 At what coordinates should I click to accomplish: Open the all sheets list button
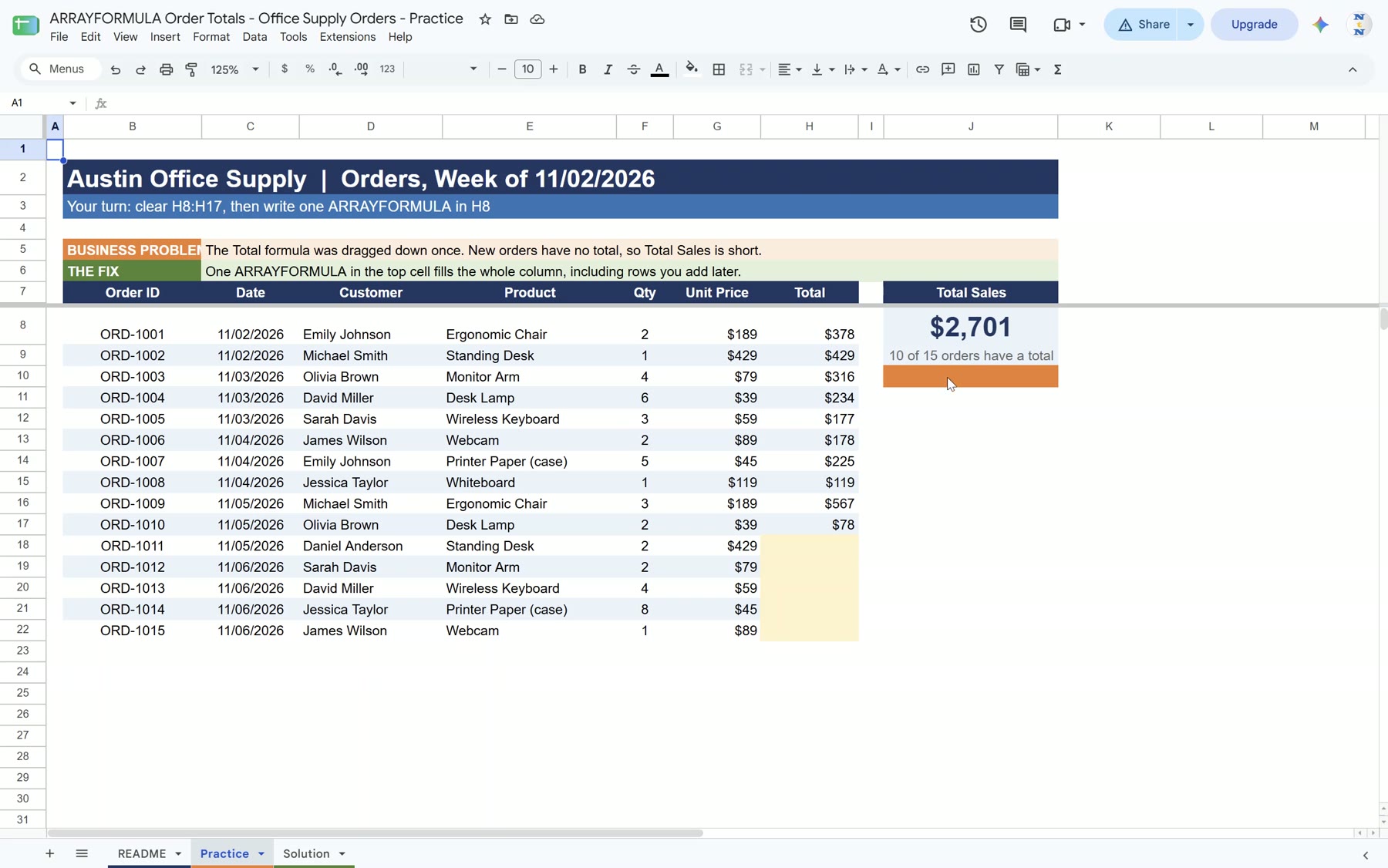(82, 853)
